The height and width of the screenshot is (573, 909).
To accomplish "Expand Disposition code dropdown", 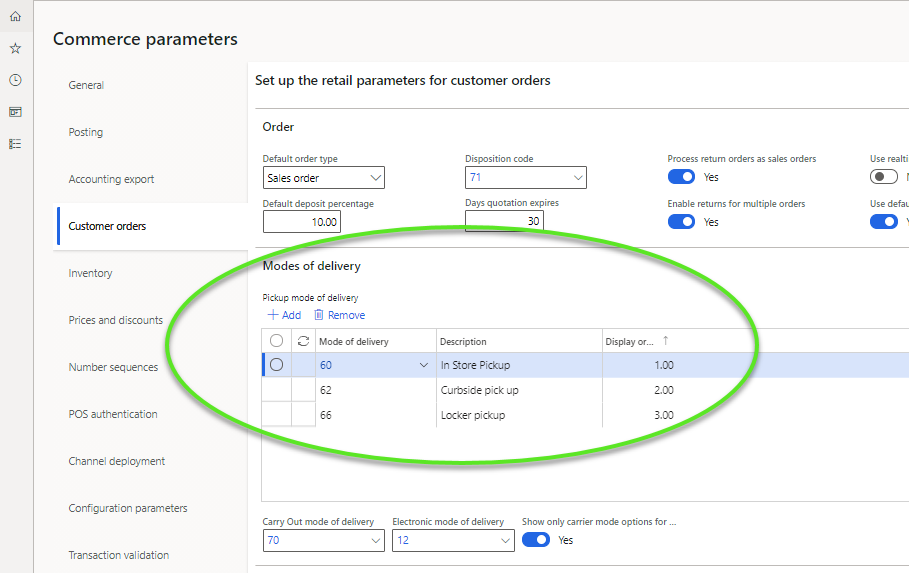I will [578, 178].
